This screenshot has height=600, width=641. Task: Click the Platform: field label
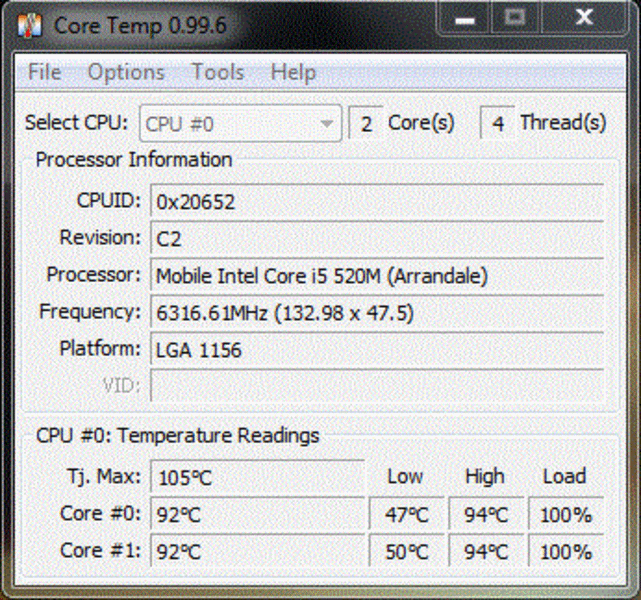coord(100,349)
